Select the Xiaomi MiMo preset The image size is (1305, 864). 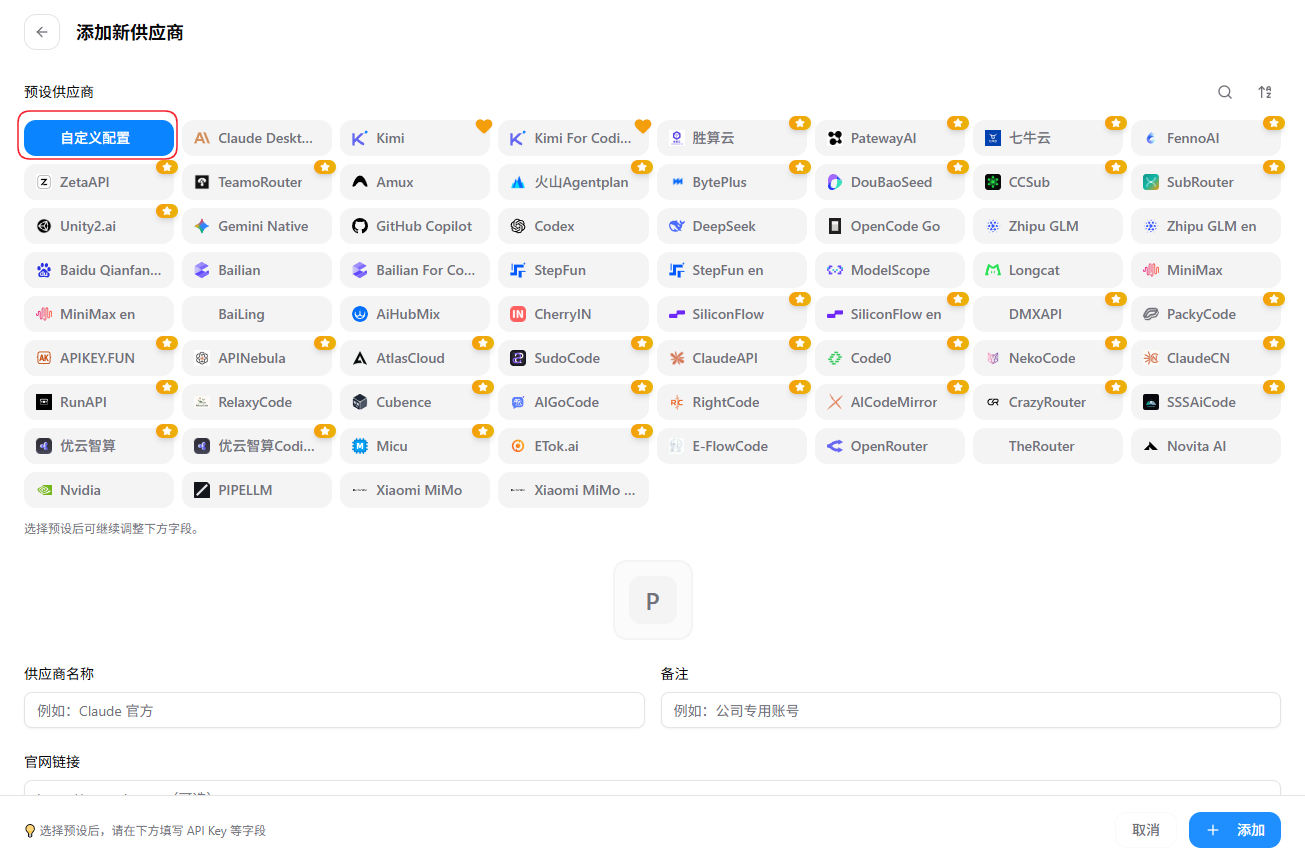(415, 490)
